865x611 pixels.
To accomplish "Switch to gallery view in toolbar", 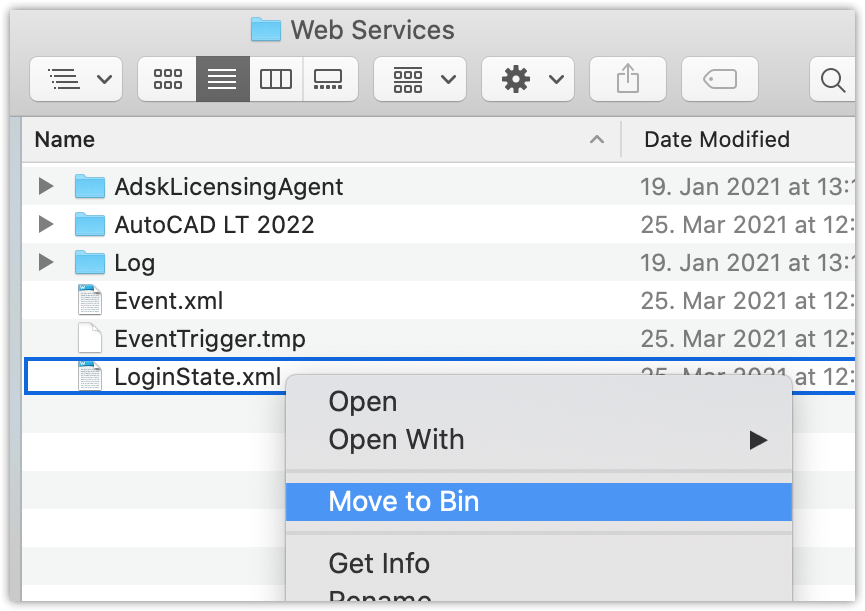I will (x=328, y=79).
